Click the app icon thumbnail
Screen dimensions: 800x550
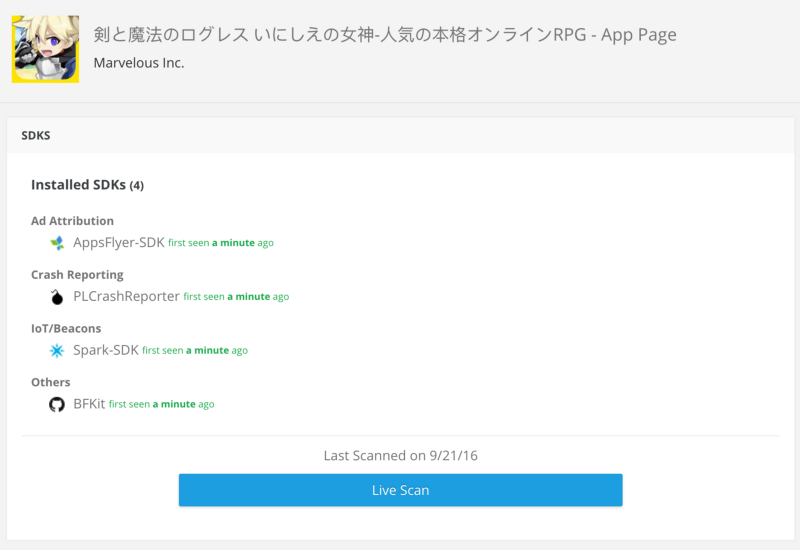(x=45, y=49)
